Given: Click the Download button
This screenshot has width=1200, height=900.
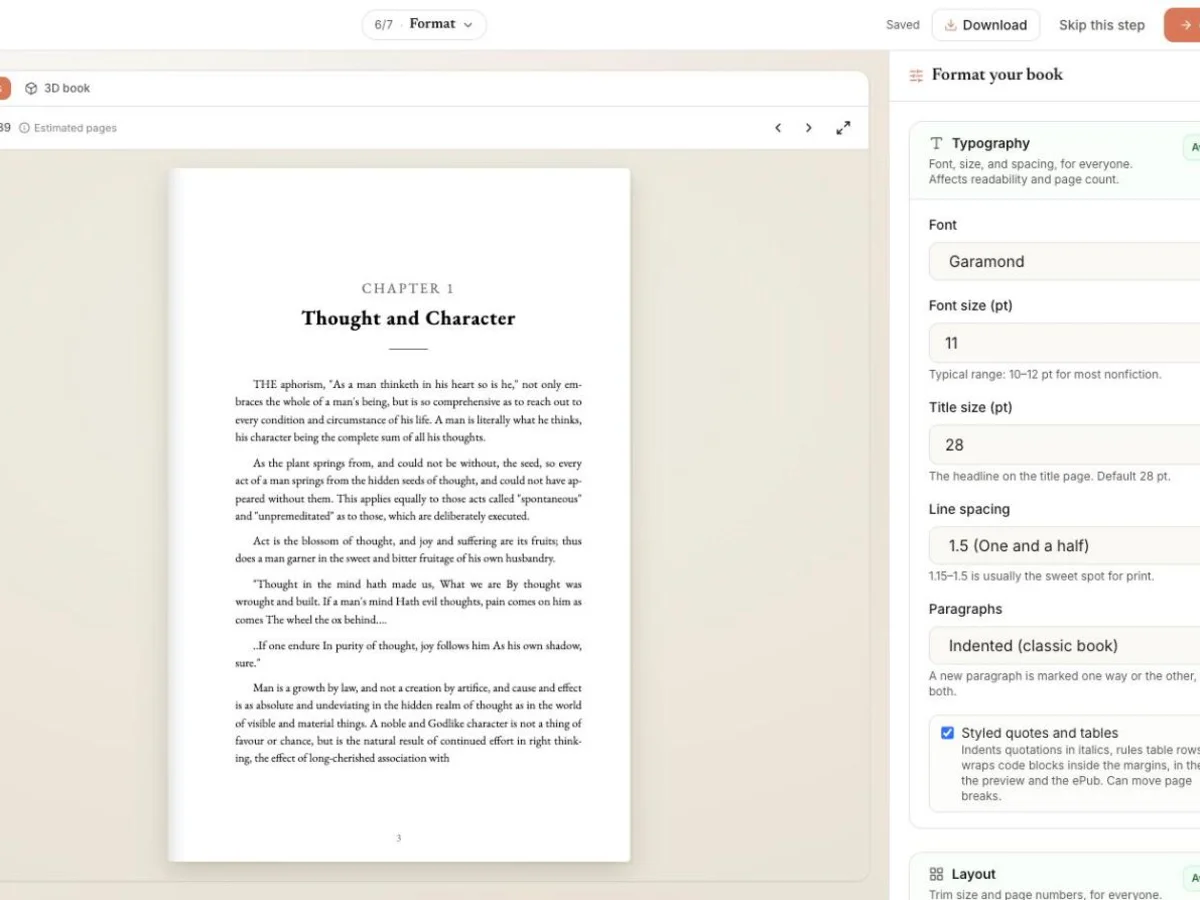Looking at the screenshot, I should (x=985, y=25).
